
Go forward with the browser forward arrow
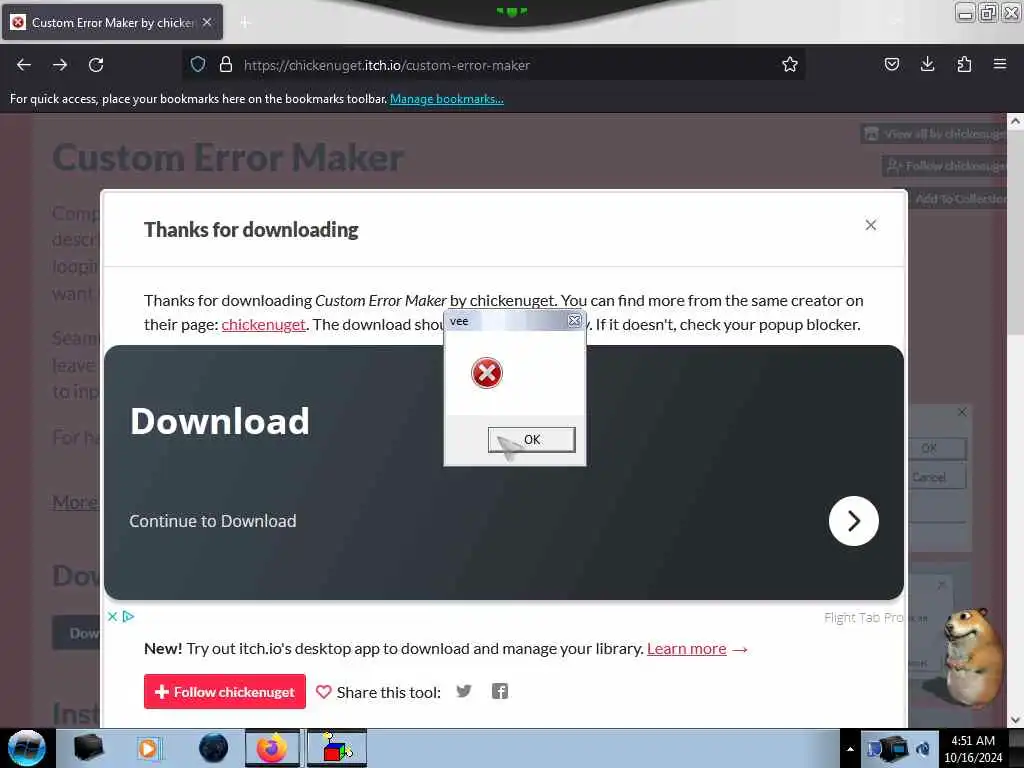60,65
